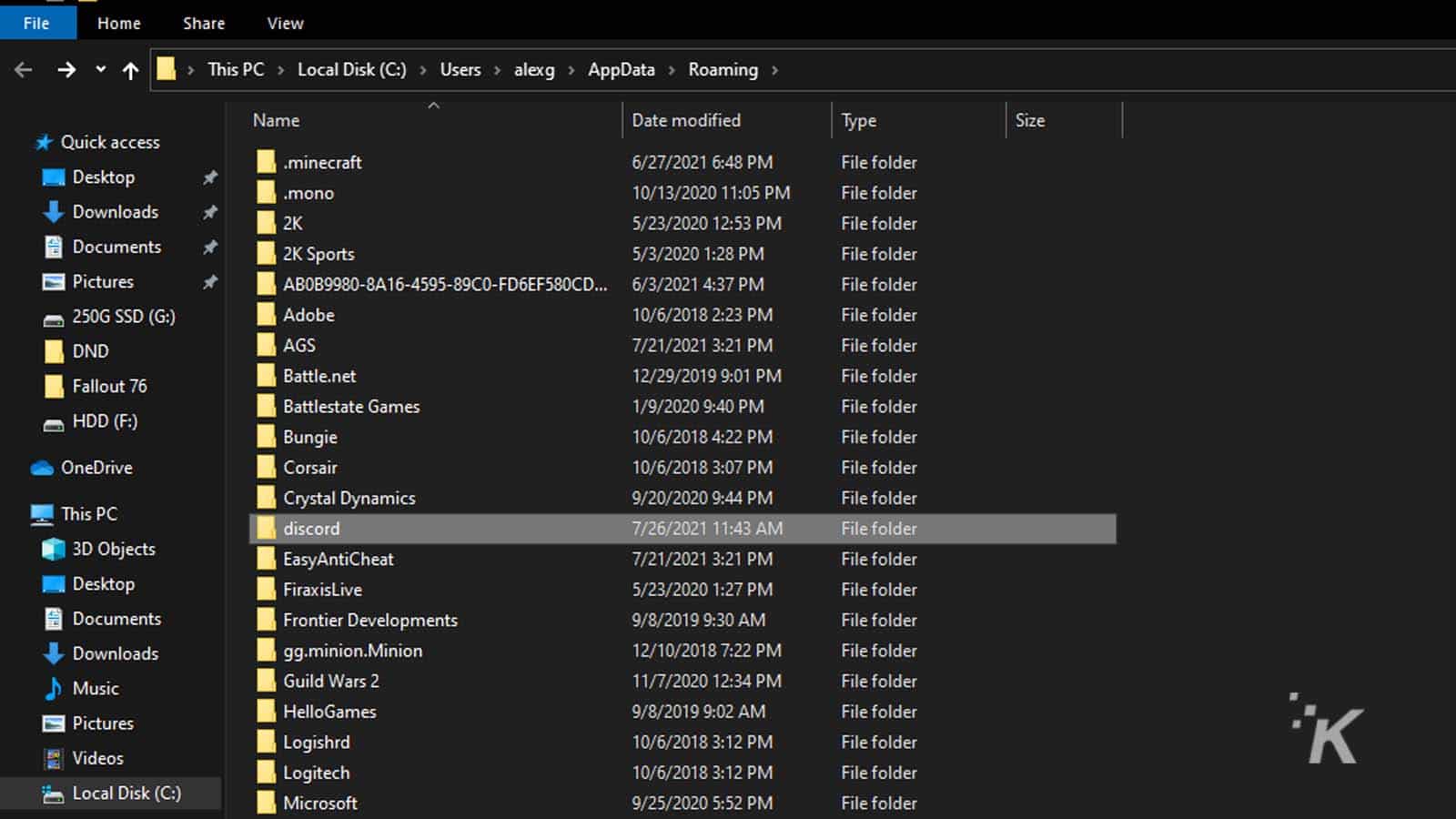
Task: Select the discord folder row
Action: (x=682, y=529)
